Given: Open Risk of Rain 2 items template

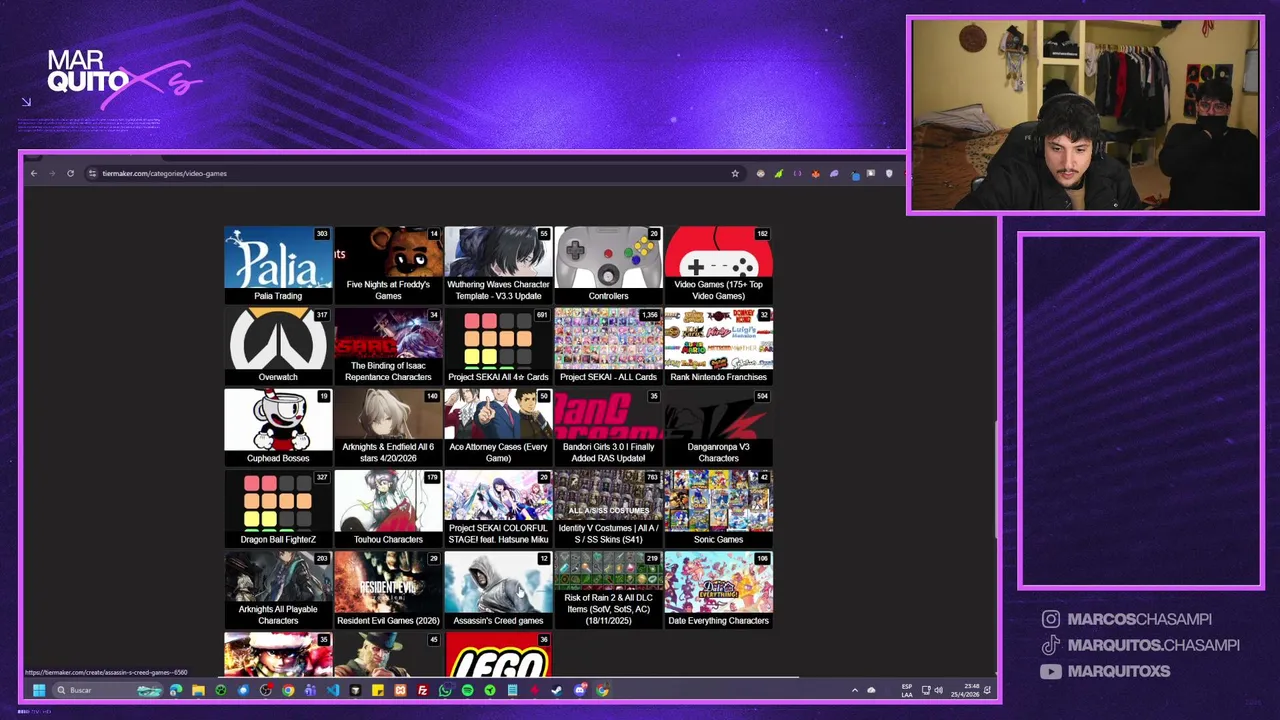Looking at the screenshot, I should (x=608, y=589).
